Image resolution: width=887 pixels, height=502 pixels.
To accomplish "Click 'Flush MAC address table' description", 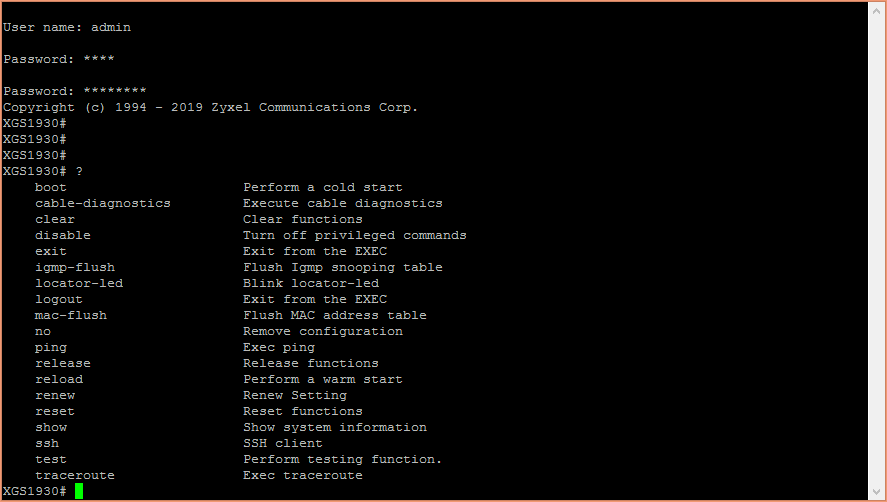I will (335, 315).
